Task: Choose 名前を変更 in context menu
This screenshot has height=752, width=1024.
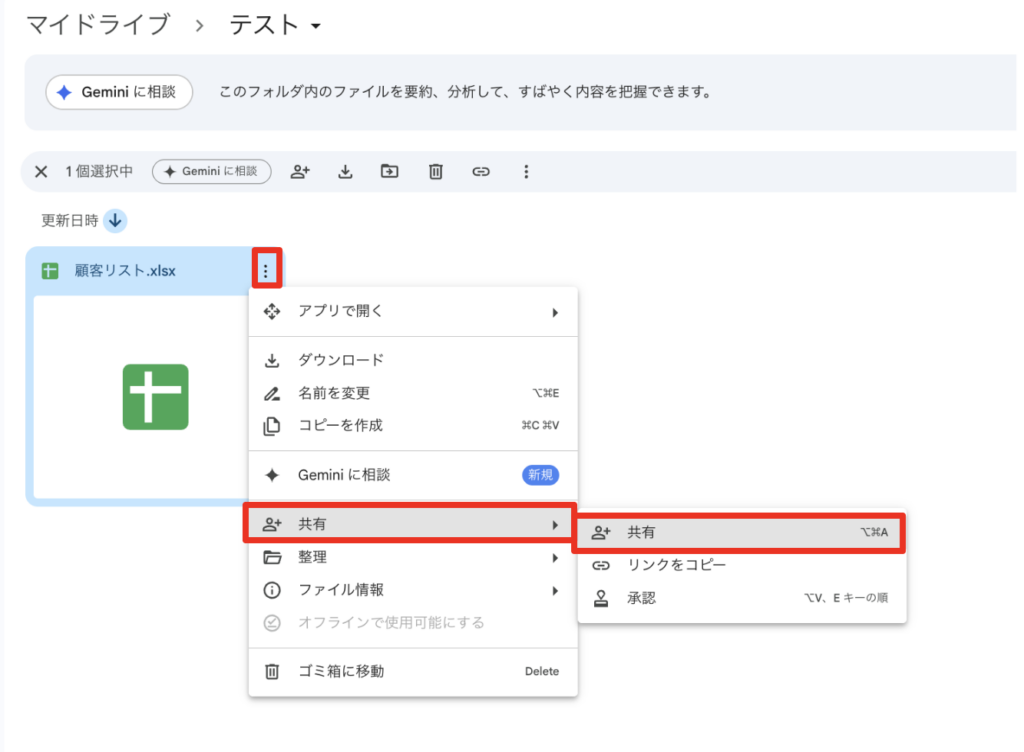Action: click(413, 393)
